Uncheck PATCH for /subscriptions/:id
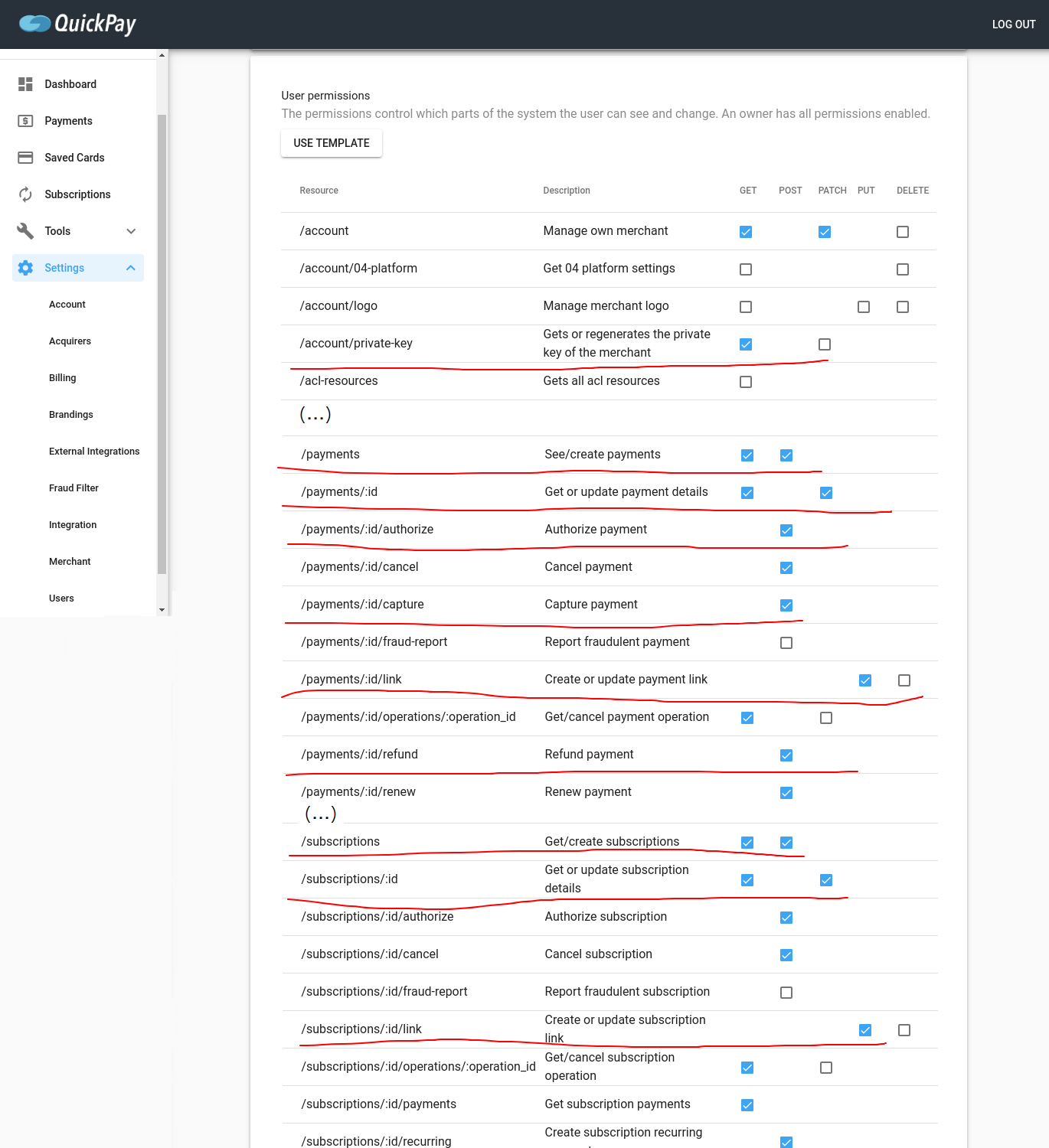Image resolution: width=1049 pixels, height=1148 pixels. pyautogui.click(x=826, y=880)
